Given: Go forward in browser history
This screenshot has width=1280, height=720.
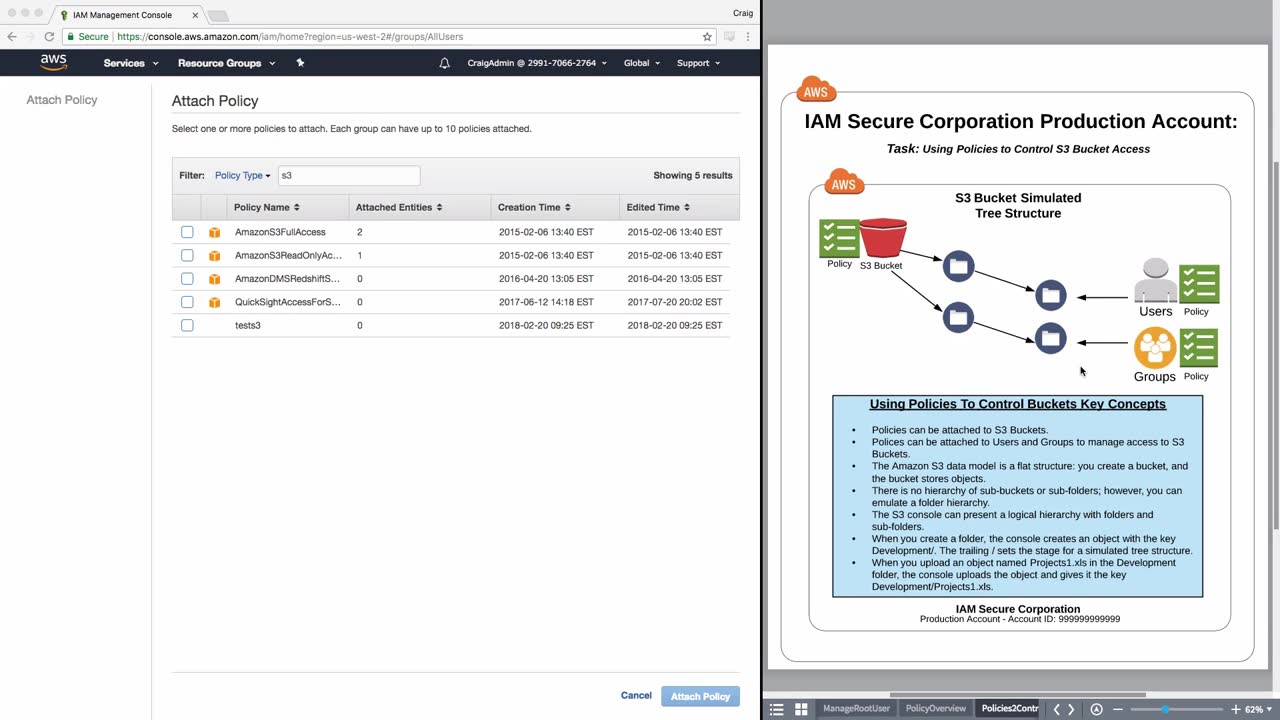Looking at the screenshot, I should coord(29,37).
